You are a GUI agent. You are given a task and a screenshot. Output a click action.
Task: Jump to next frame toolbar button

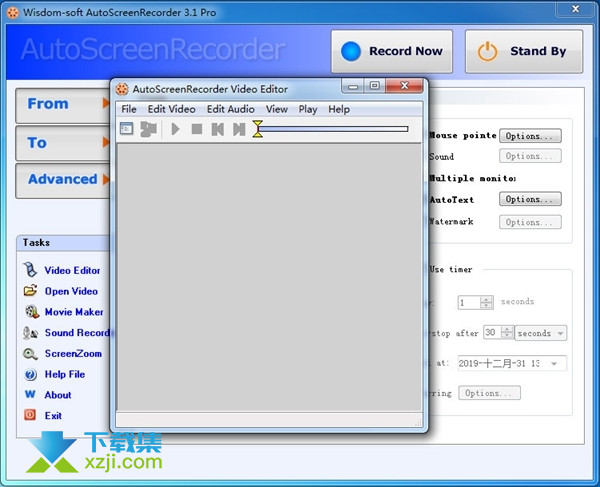[239, 129]
